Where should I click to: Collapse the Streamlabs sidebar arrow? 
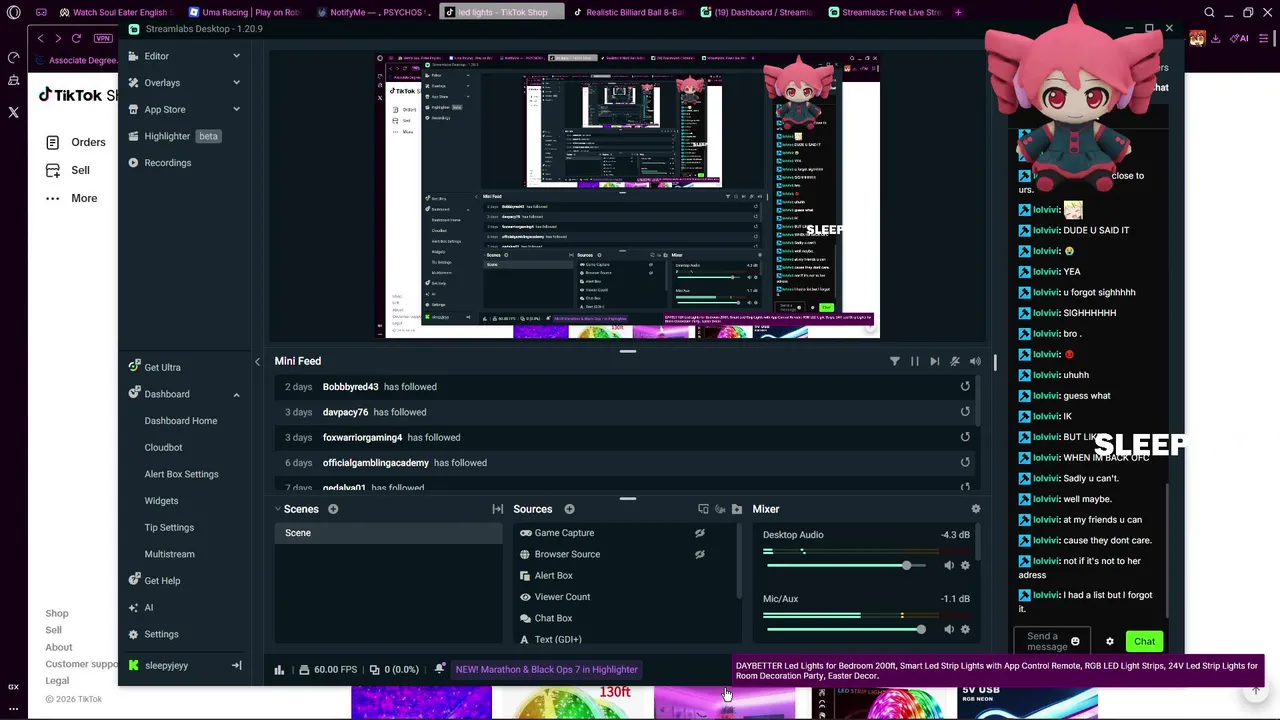click(257, 361)
